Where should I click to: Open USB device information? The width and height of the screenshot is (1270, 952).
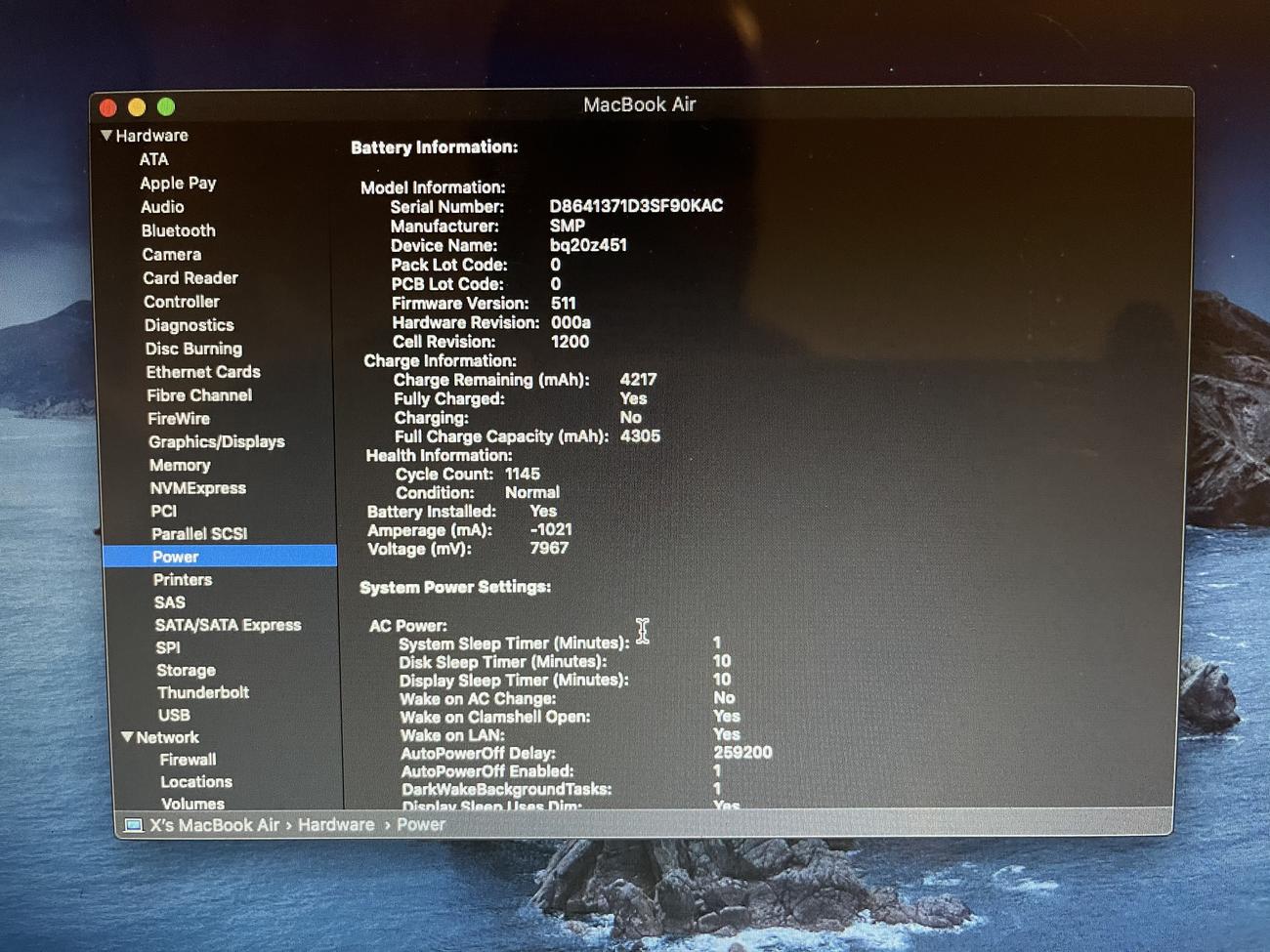click(x=174, y=715)
